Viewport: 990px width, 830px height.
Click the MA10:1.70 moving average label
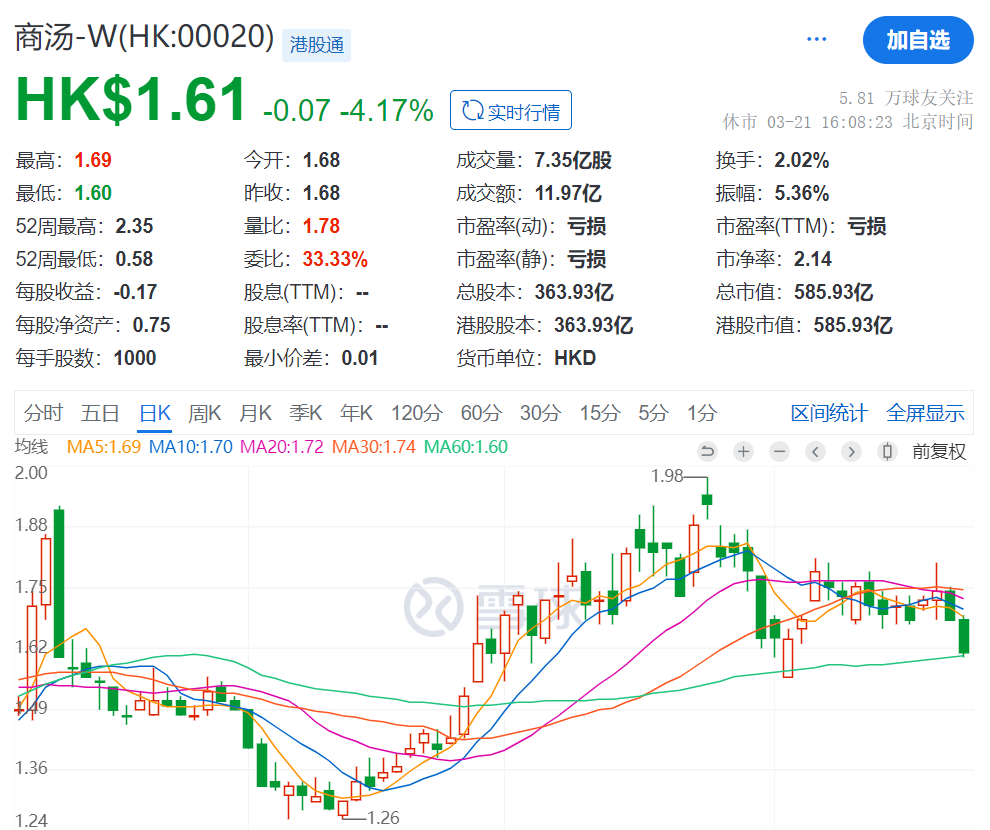(191, 447)
